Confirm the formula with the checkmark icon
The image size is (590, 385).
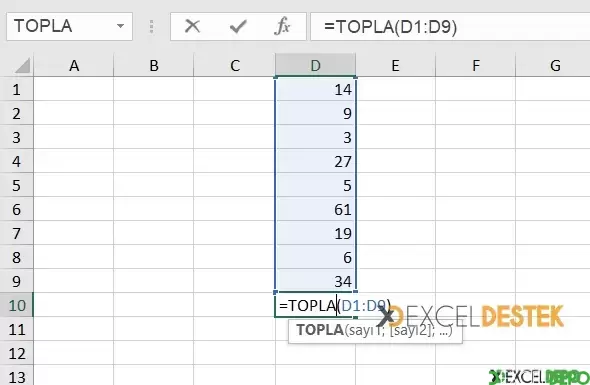click(x=238, y=26)
